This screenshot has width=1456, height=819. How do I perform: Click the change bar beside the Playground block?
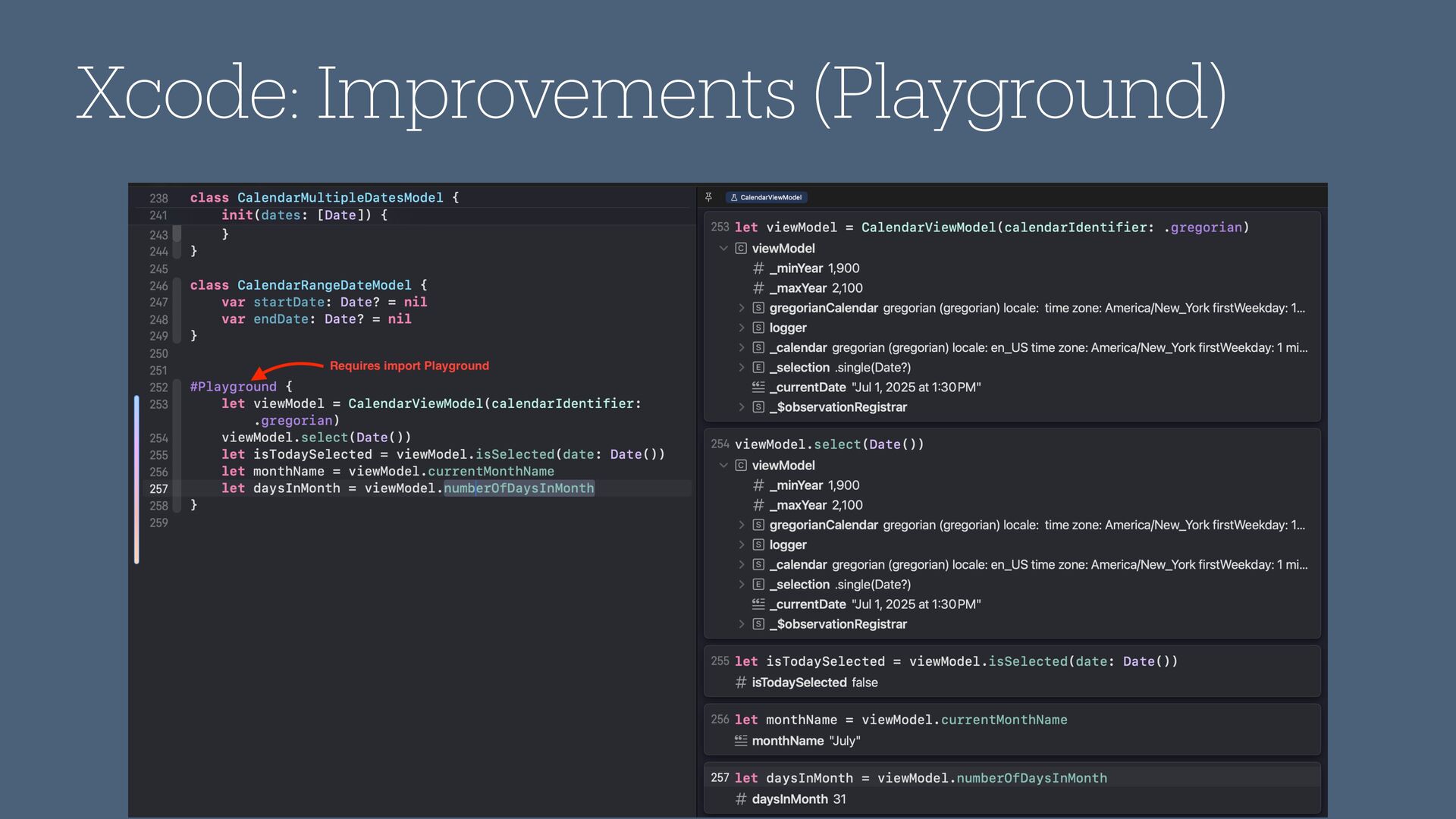click(x=136, y=479)
